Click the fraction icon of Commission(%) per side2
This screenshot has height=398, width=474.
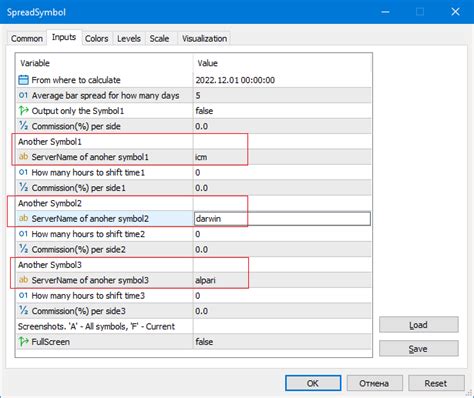[23, 249]
